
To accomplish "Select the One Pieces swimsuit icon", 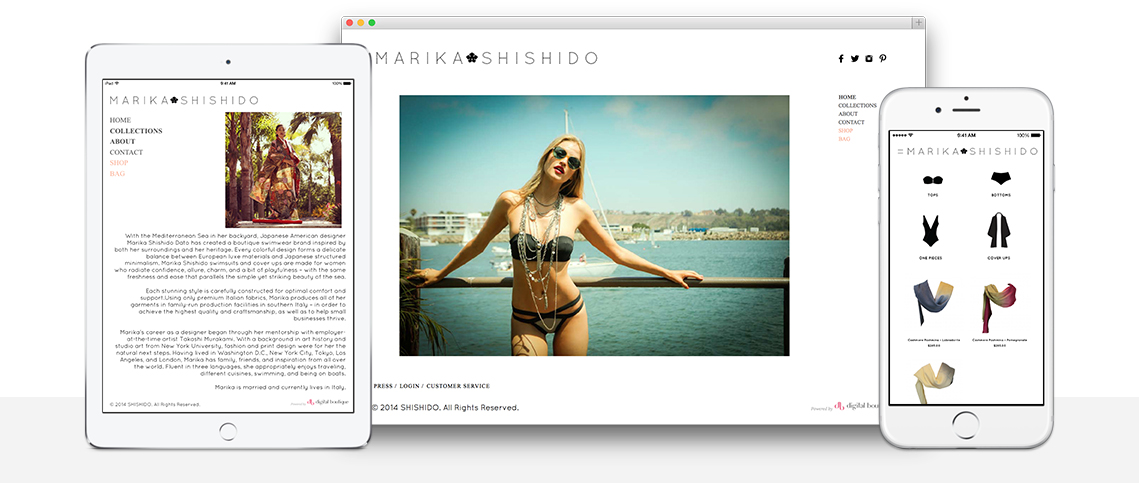I will 932,231.
